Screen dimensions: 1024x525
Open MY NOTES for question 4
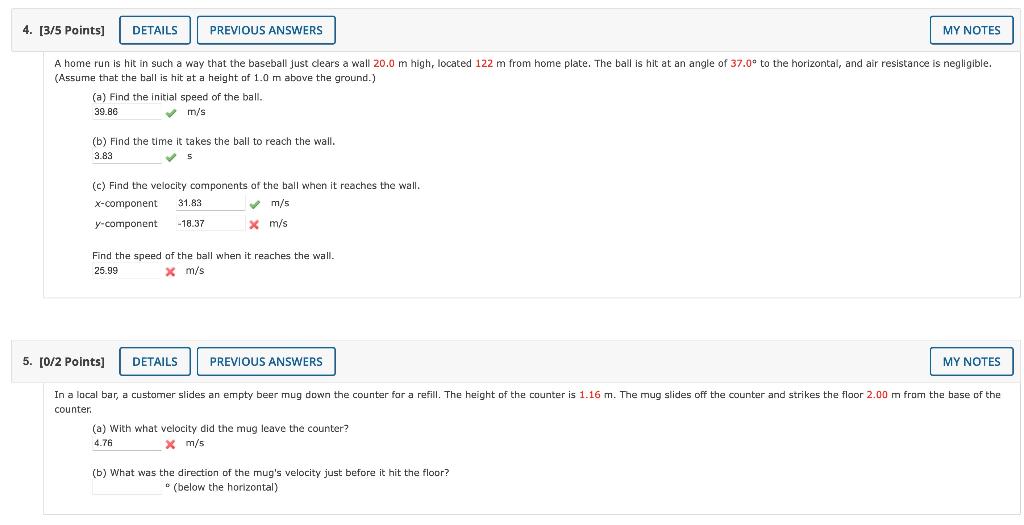[x=971, y=30]
